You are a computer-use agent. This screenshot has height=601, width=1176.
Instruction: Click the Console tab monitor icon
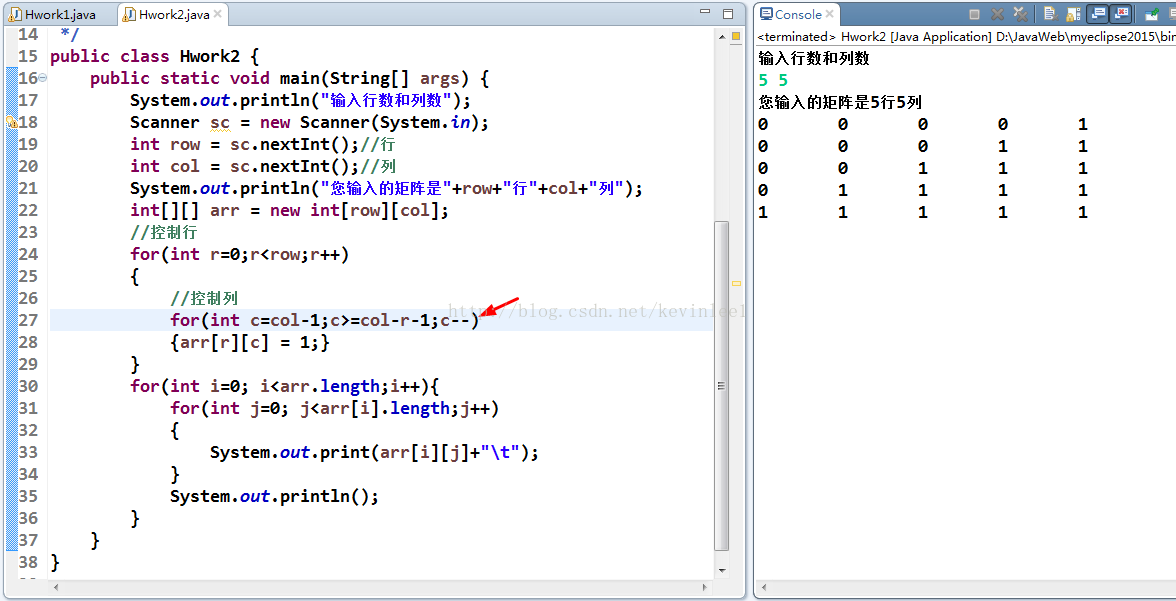click(x=766, y=14)
